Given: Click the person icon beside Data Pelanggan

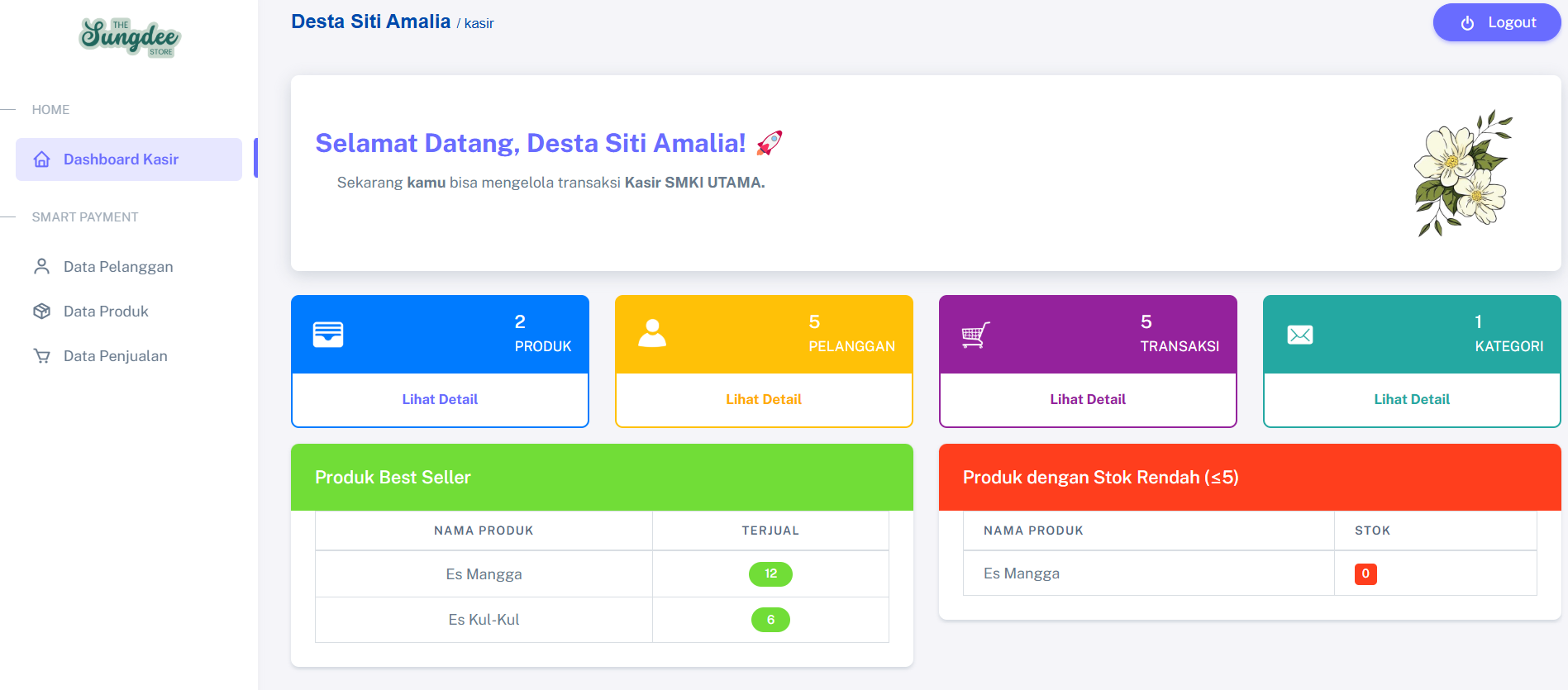Looking at the screenshot, I should point(41,266).
